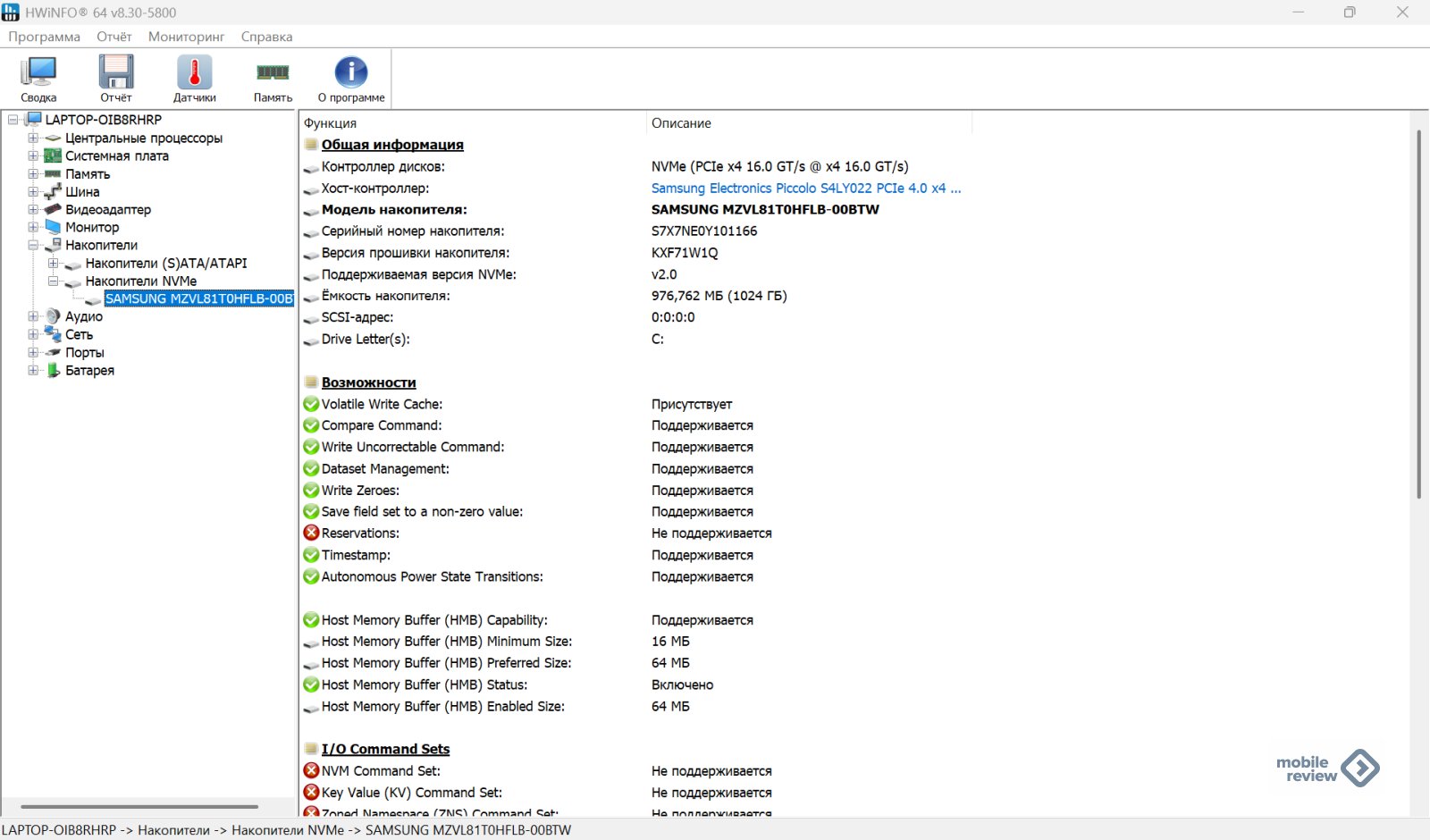Click the vertical scrollbar of details panel
The width and height of the screenshot is (1430, 840).
tap(1418, 313)
